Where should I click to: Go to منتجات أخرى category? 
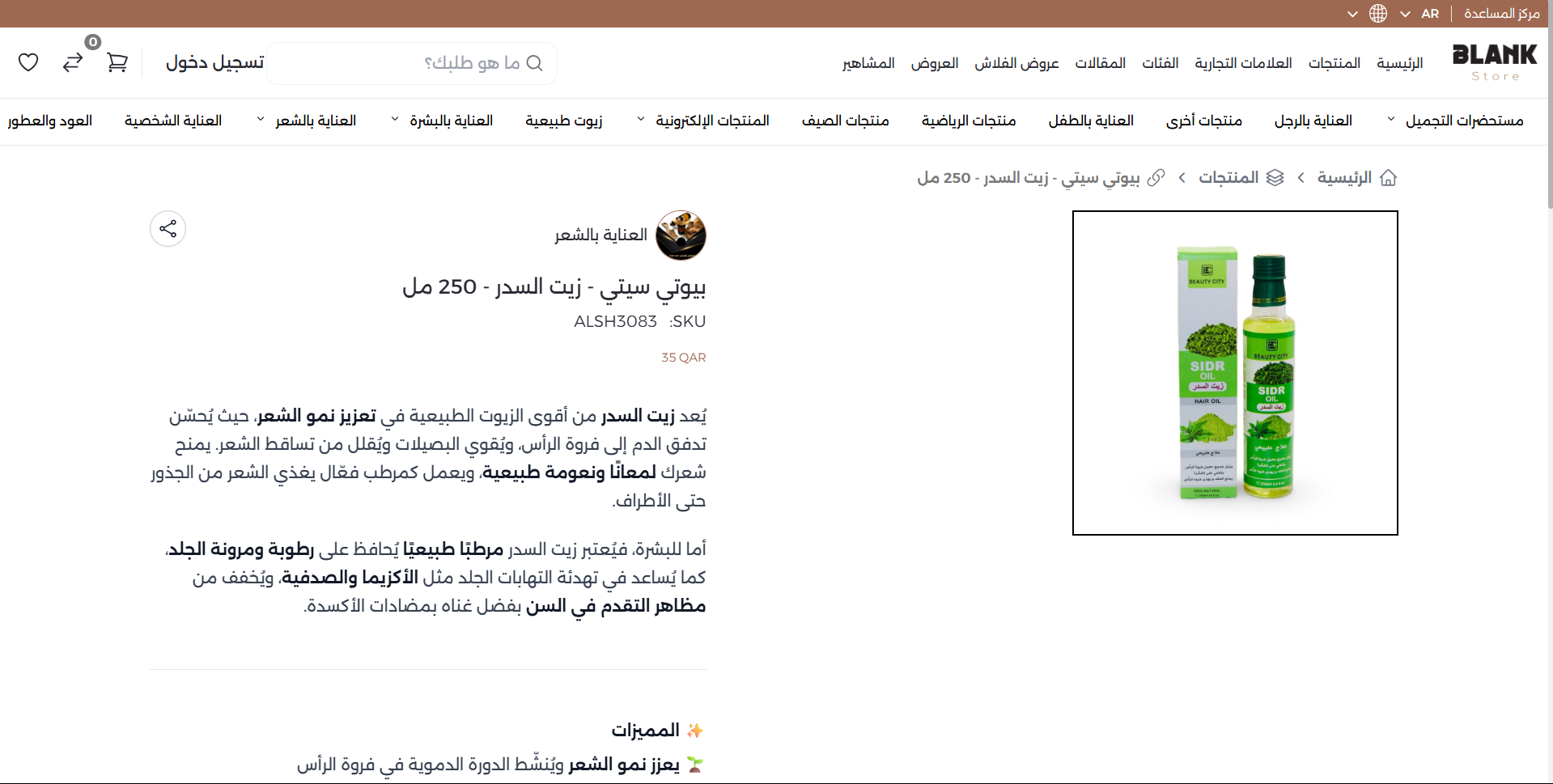click(1204, 121)
